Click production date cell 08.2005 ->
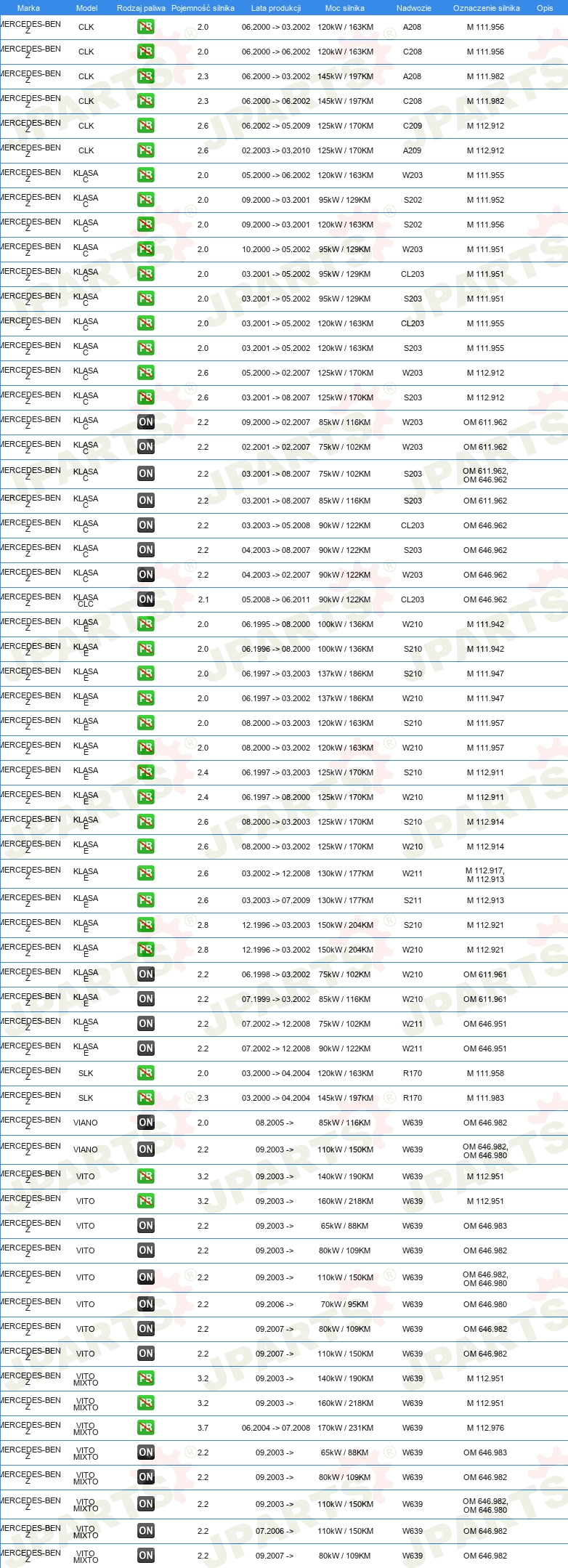The height and width of the screenshot is (1568, 568). [x=275, y=1123]
